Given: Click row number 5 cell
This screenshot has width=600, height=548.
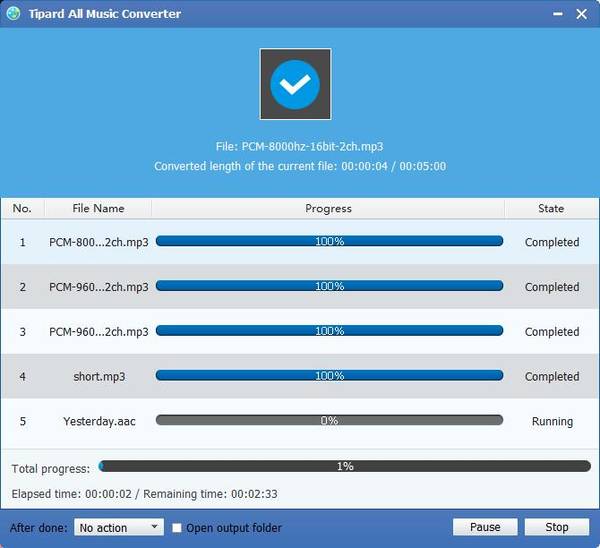Looking at the screenshot, I should pyautogui.click(x=23, y=421).
